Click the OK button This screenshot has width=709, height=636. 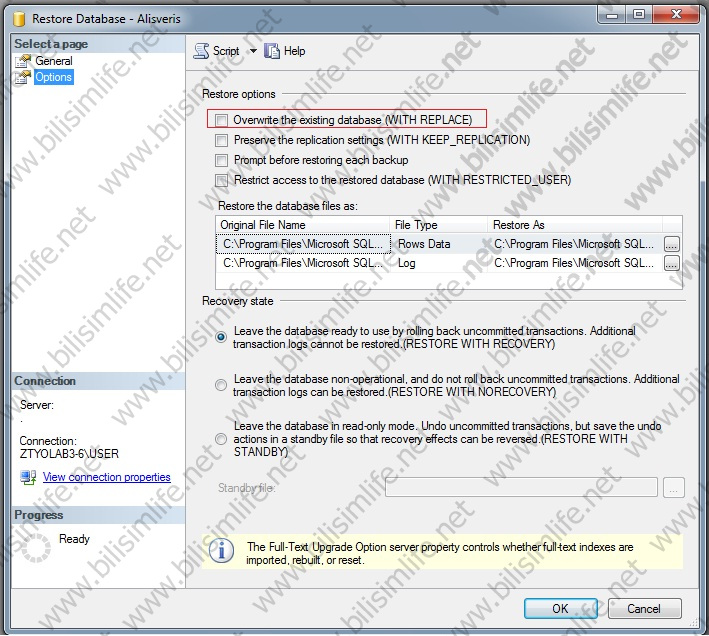click(560, 608)
